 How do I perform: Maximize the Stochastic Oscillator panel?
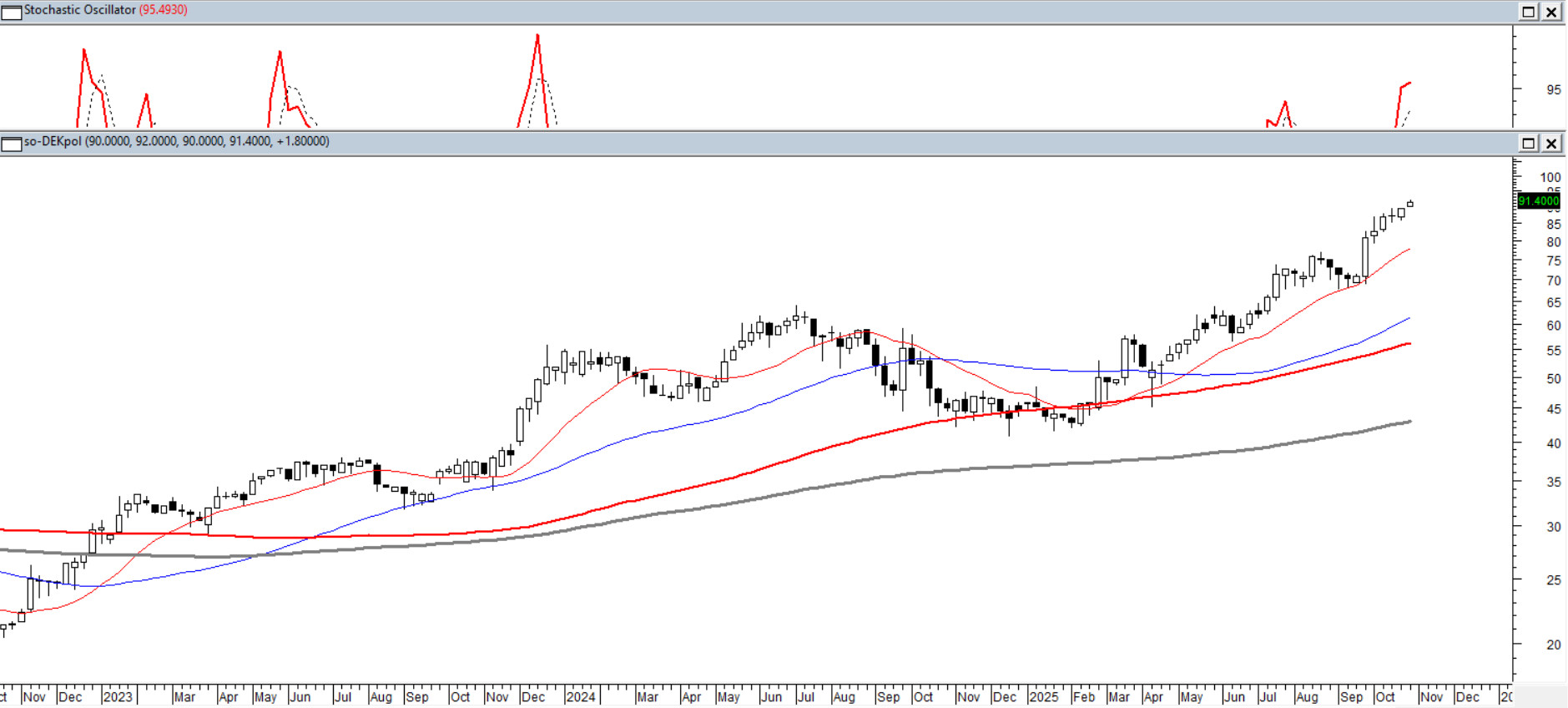(x=1528, y=12)
